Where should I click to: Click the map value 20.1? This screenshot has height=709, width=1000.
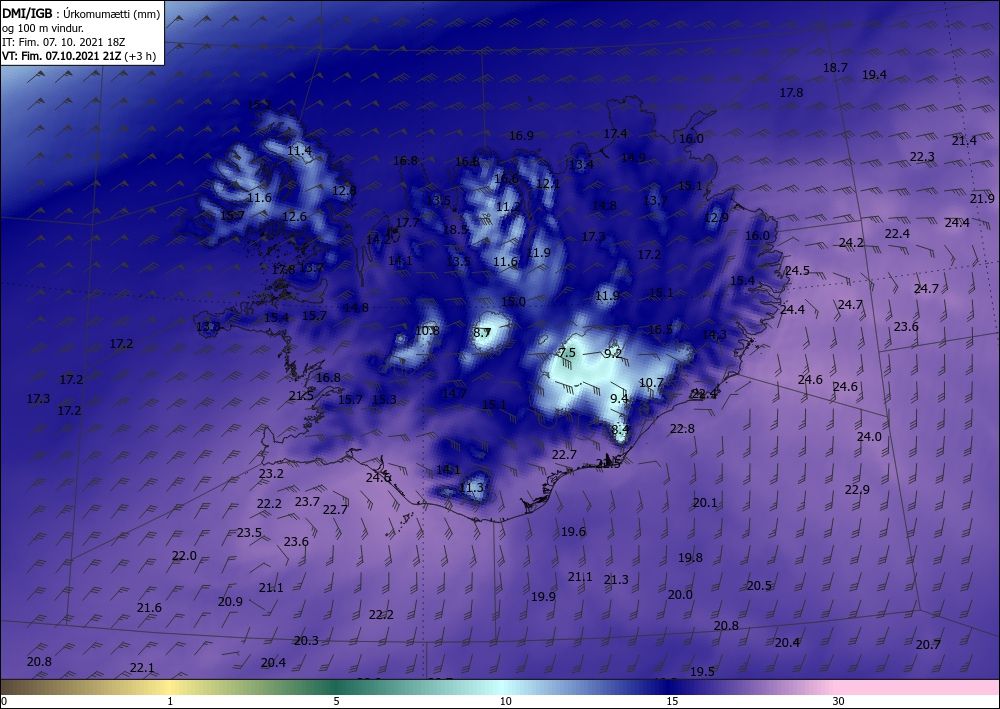[705, 503]
